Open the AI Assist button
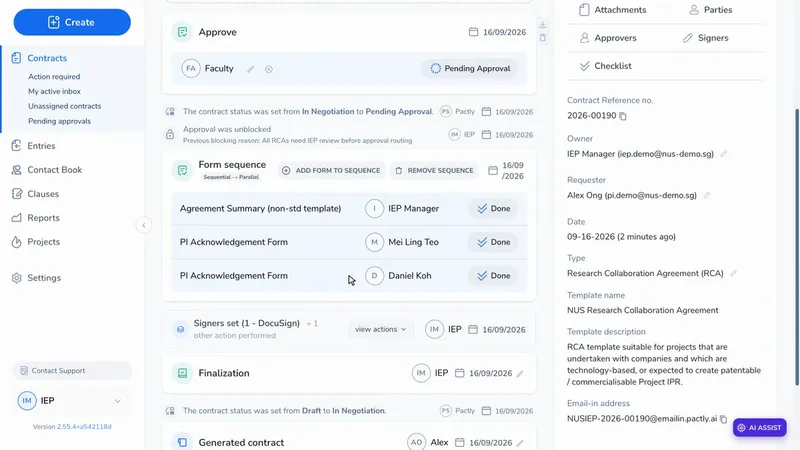 (760, 428)
